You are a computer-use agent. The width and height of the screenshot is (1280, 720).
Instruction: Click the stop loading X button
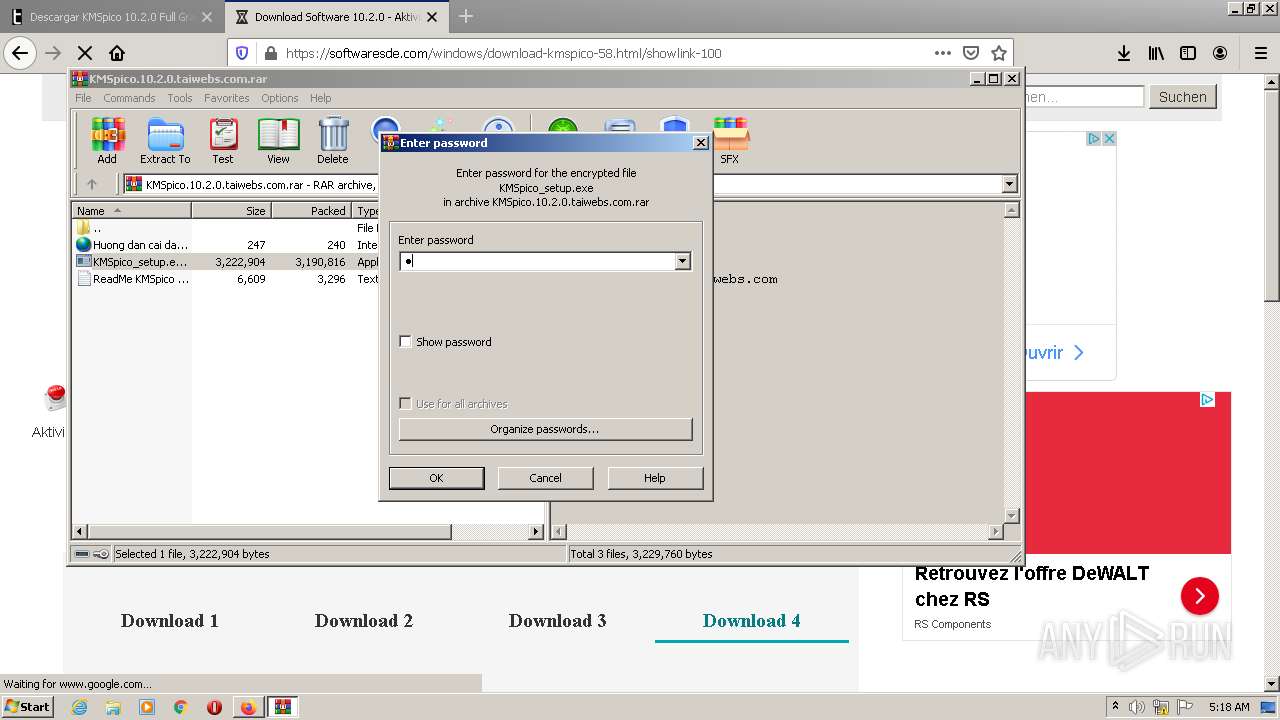click(x=85, y=53)
